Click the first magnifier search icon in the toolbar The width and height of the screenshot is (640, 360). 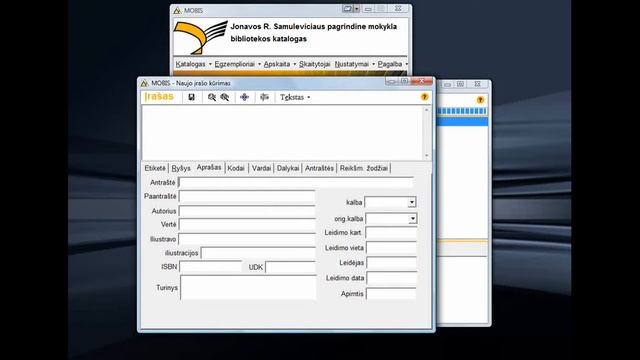pyautogui.click(x=211, y=97)
